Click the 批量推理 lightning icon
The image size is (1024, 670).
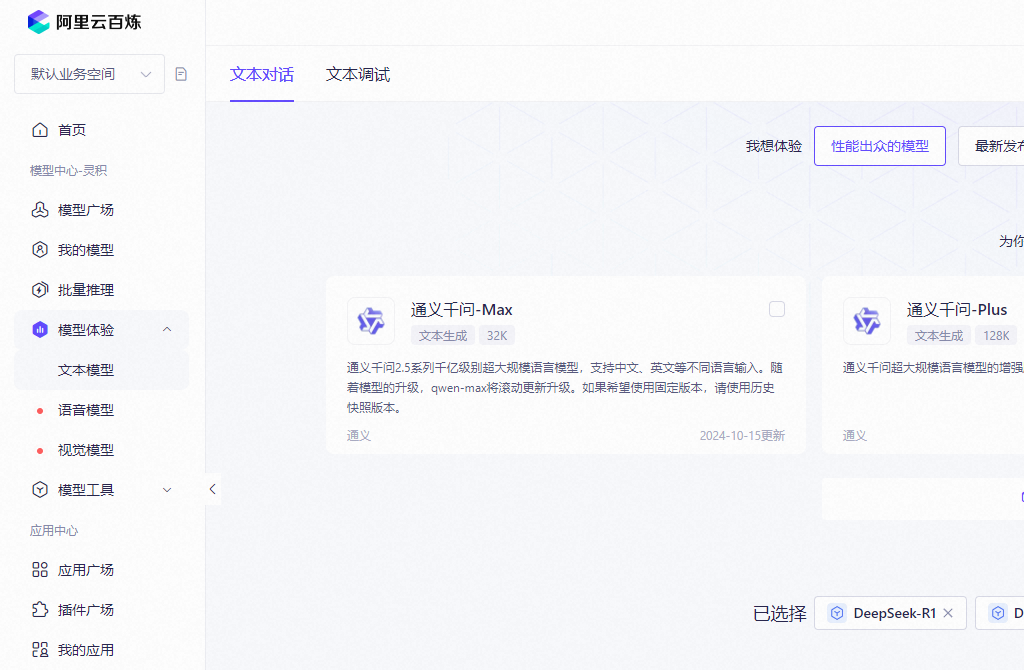point(40,290)
